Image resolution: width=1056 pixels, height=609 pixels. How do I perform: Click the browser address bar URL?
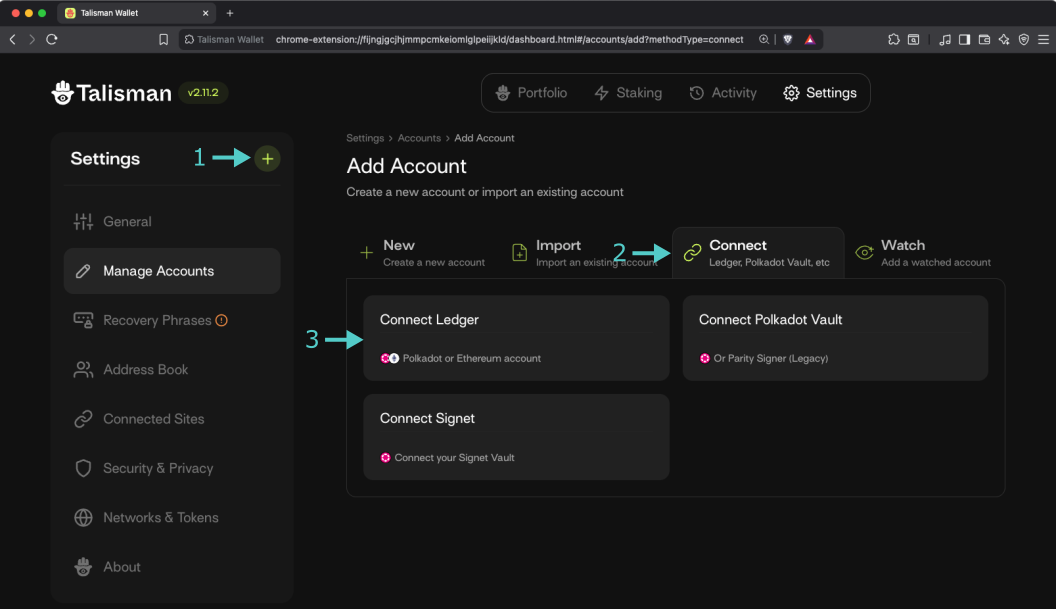(x=509, y=40)
